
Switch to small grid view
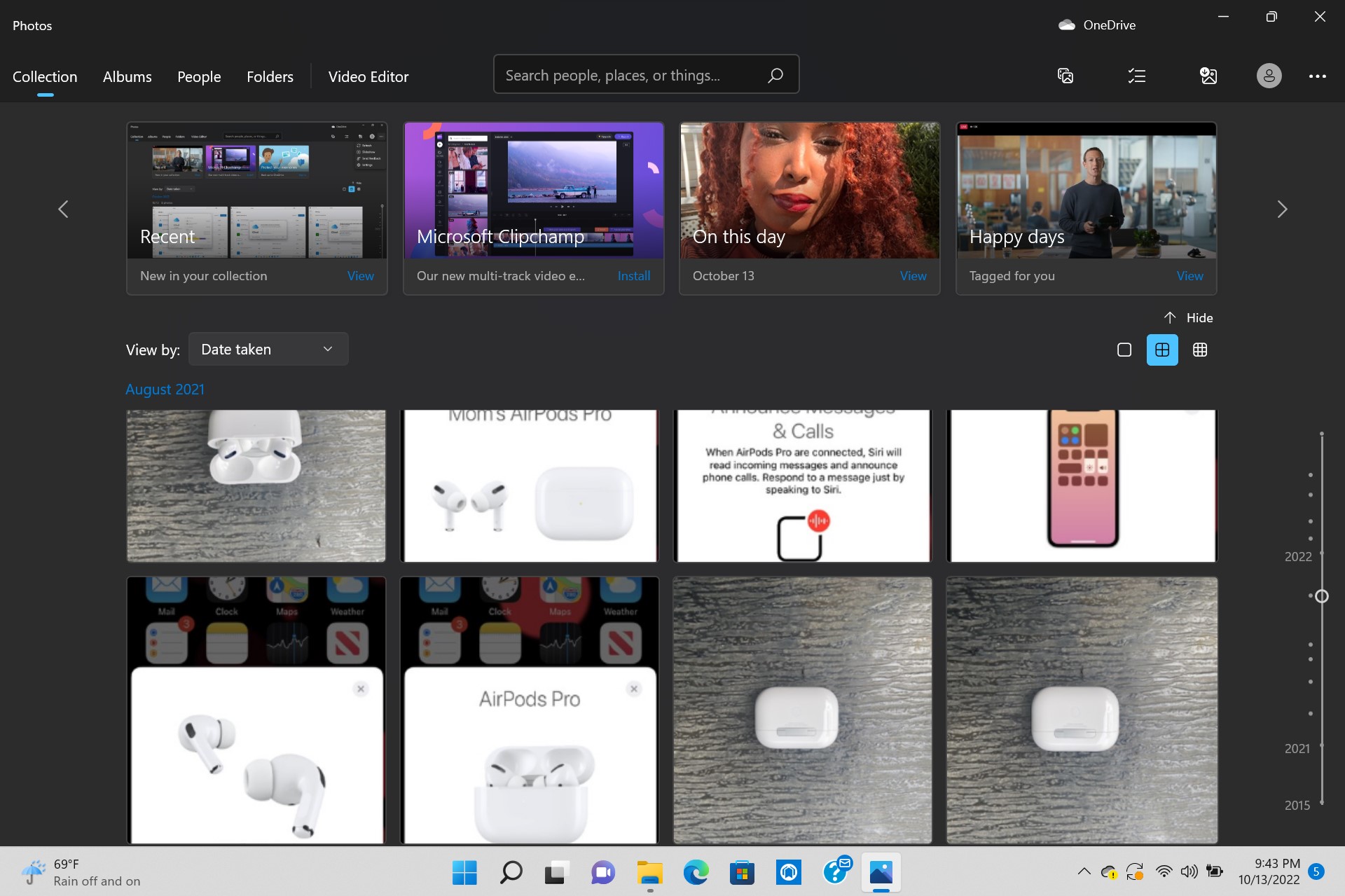pos(1199,350)
